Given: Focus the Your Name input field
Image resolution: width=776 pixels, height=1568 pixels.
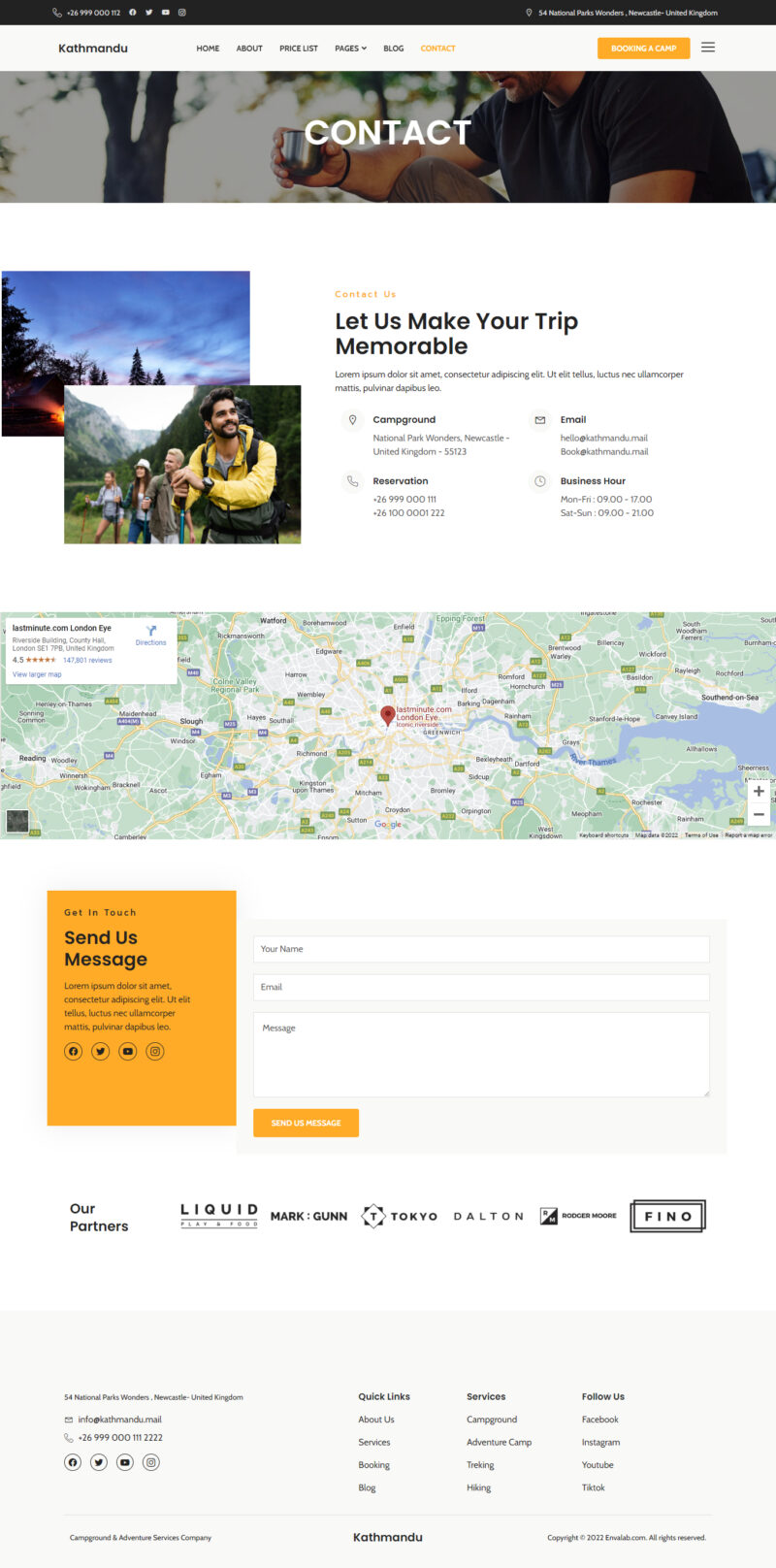Looking at the screenshot, I should point(481,949).
